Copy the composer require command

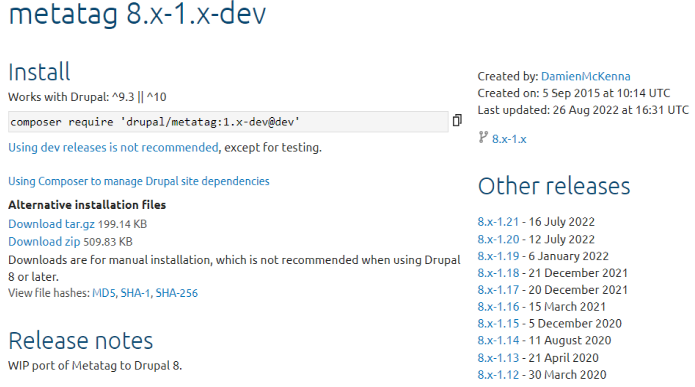457,120
